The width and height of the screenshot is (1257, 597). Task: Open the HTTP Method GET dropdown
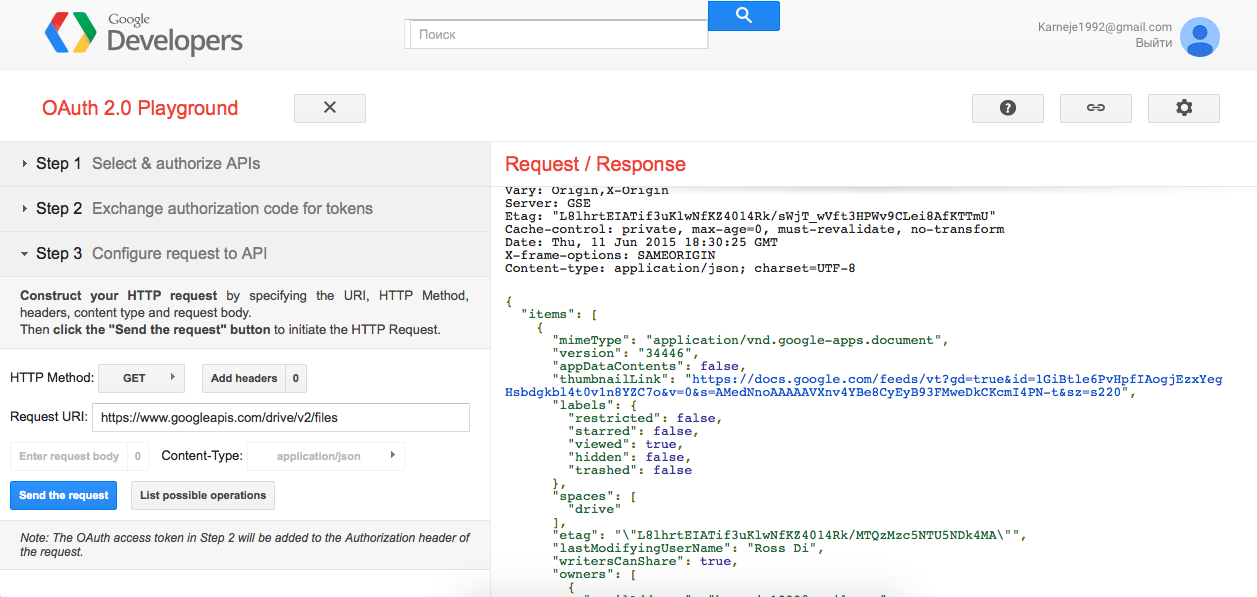coord(141,378)
